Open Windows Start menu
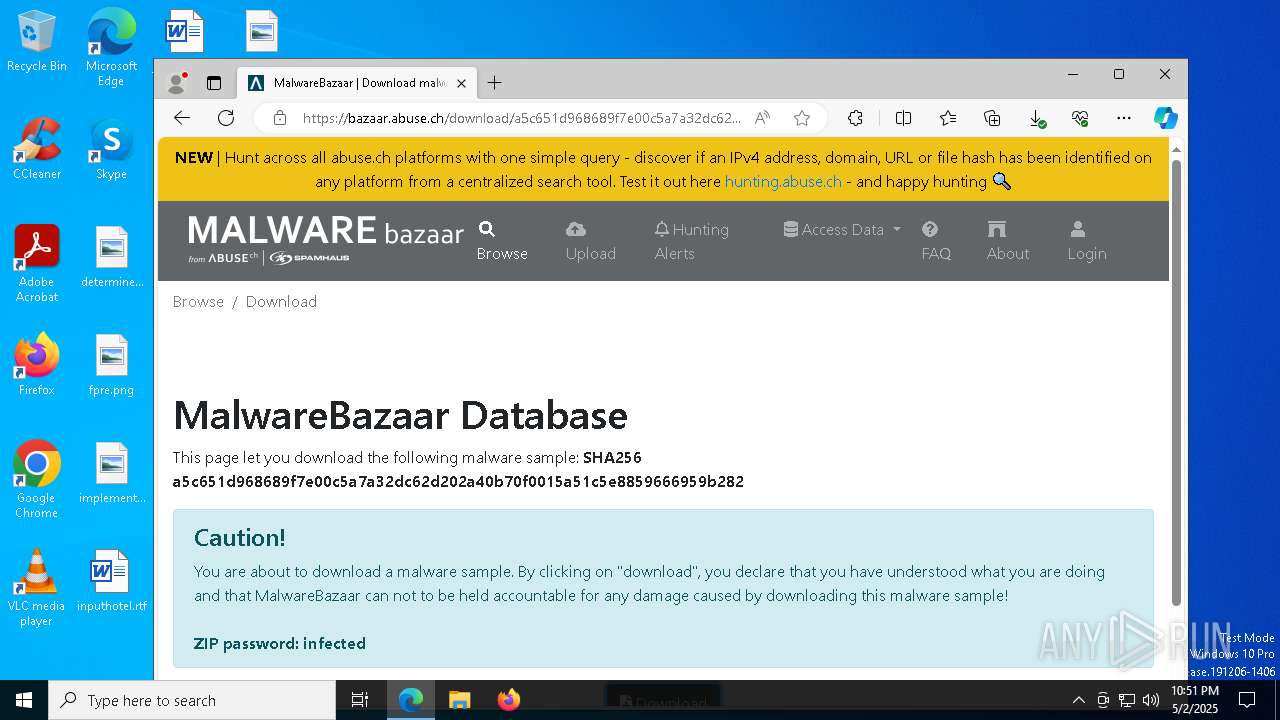 pyautogui.click(x=24, y=700)
